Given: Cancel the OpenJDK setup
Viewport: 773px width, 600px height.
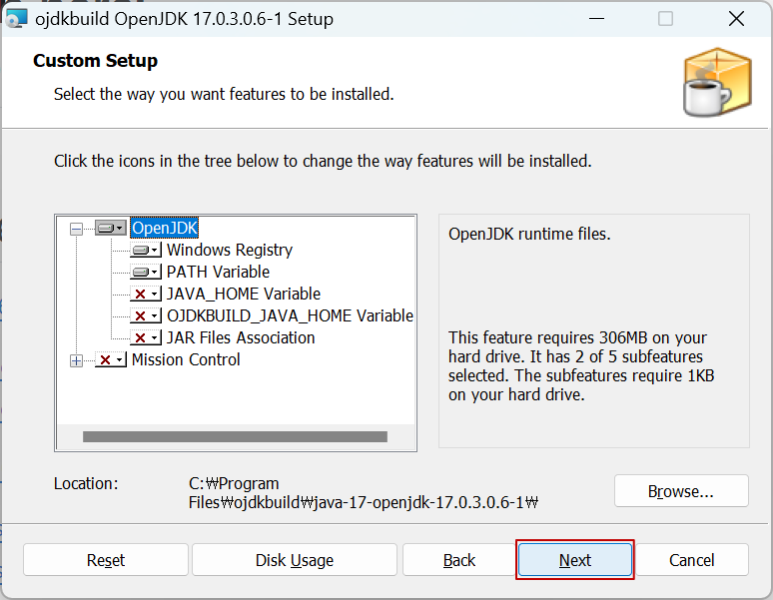Looking at the screenshot, I should [x=692, y=560].
